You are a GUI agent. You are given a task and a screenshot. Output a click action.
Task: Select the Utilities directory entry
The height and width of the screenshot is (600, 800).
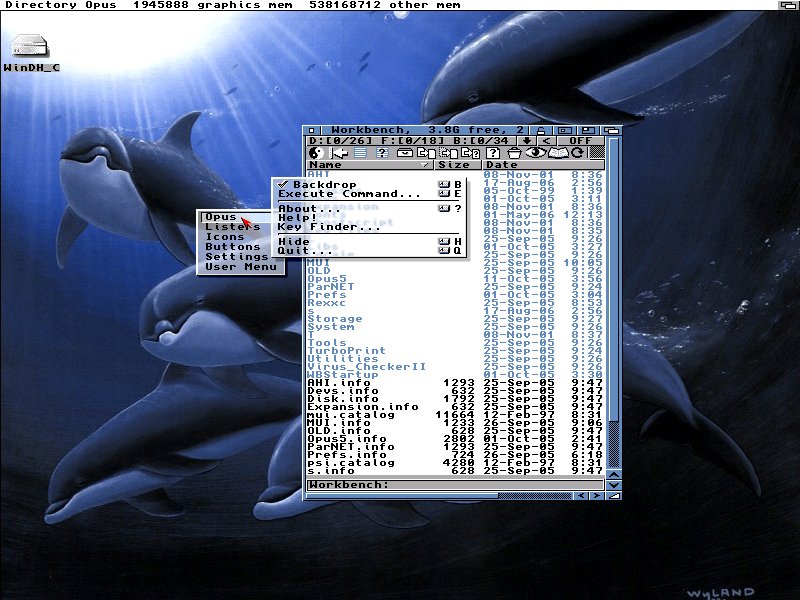(x=455, y=359)
